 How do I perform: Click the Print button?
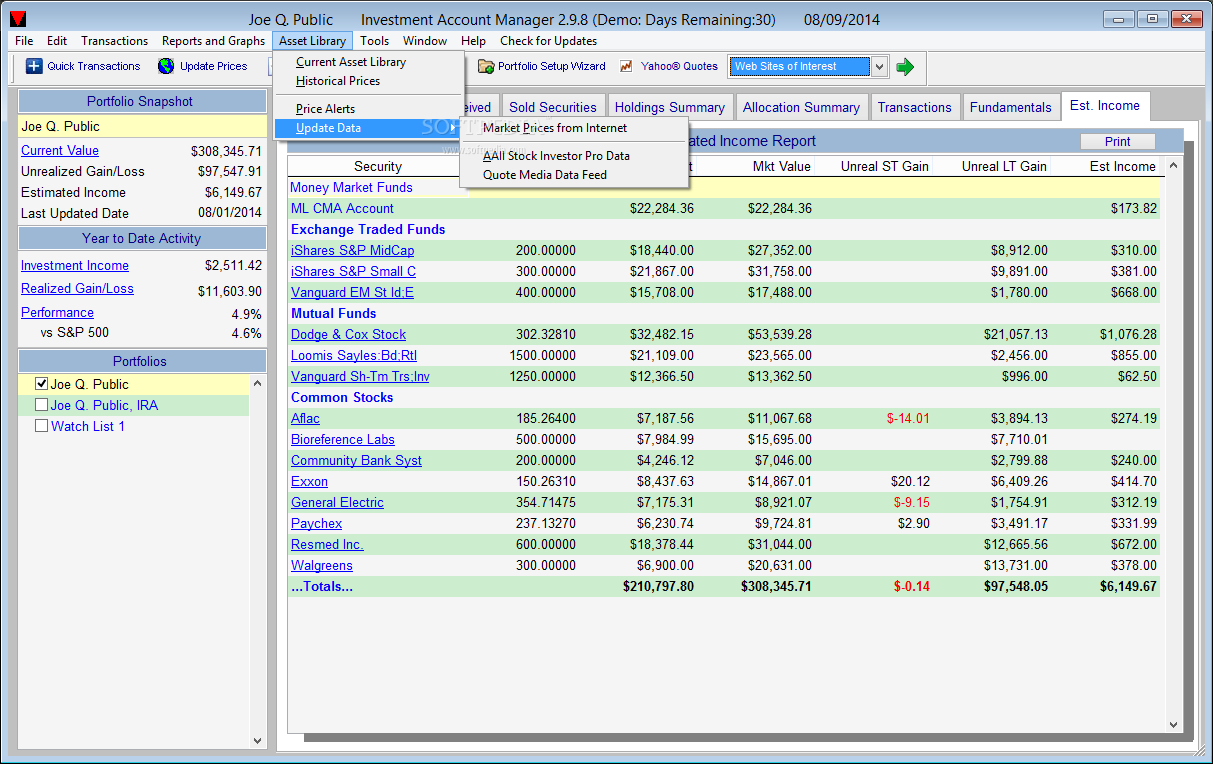tap(1117, 142)
